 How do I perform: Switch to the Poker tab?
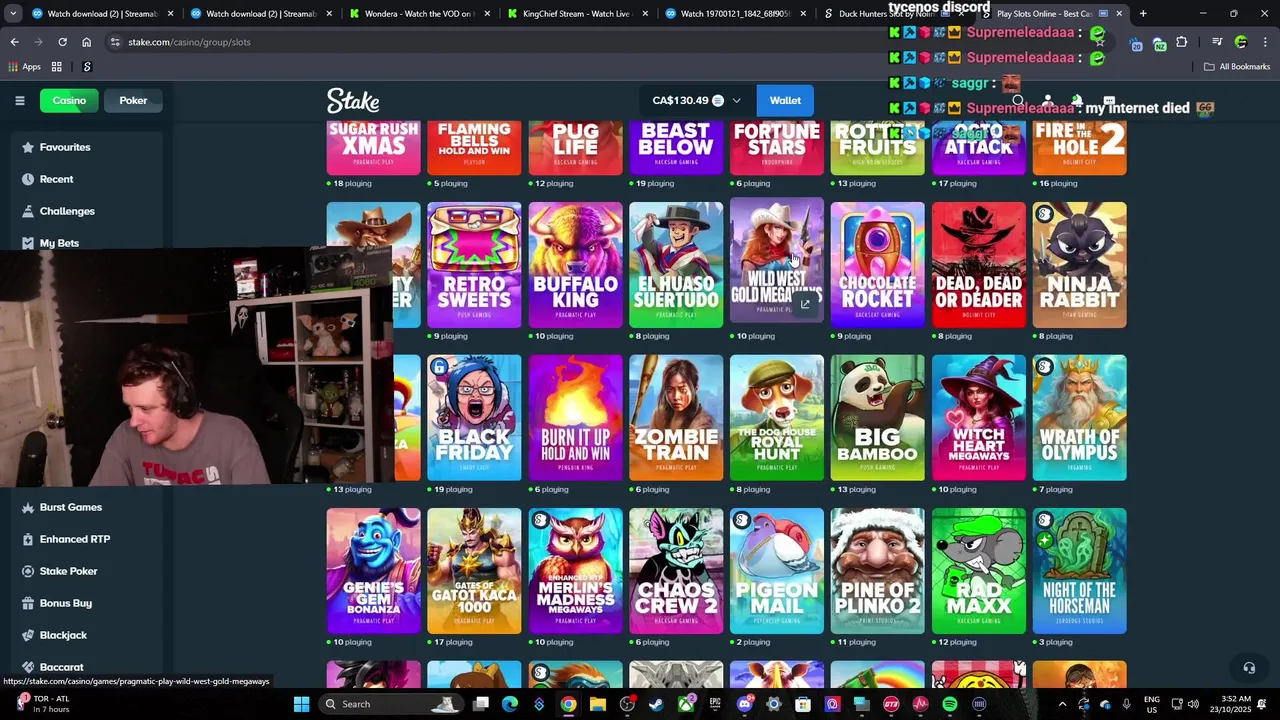(133, 100)
